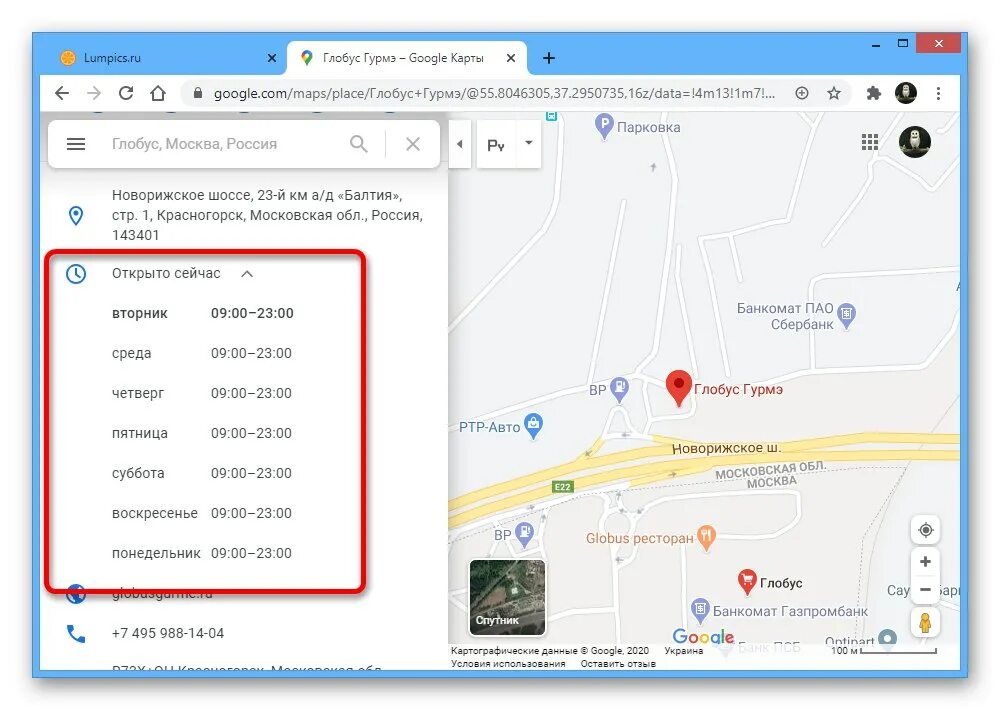Expand the input tools dropdown arrow
Viewport: 1000px width, 710px height.
click(x=529, y=143)
